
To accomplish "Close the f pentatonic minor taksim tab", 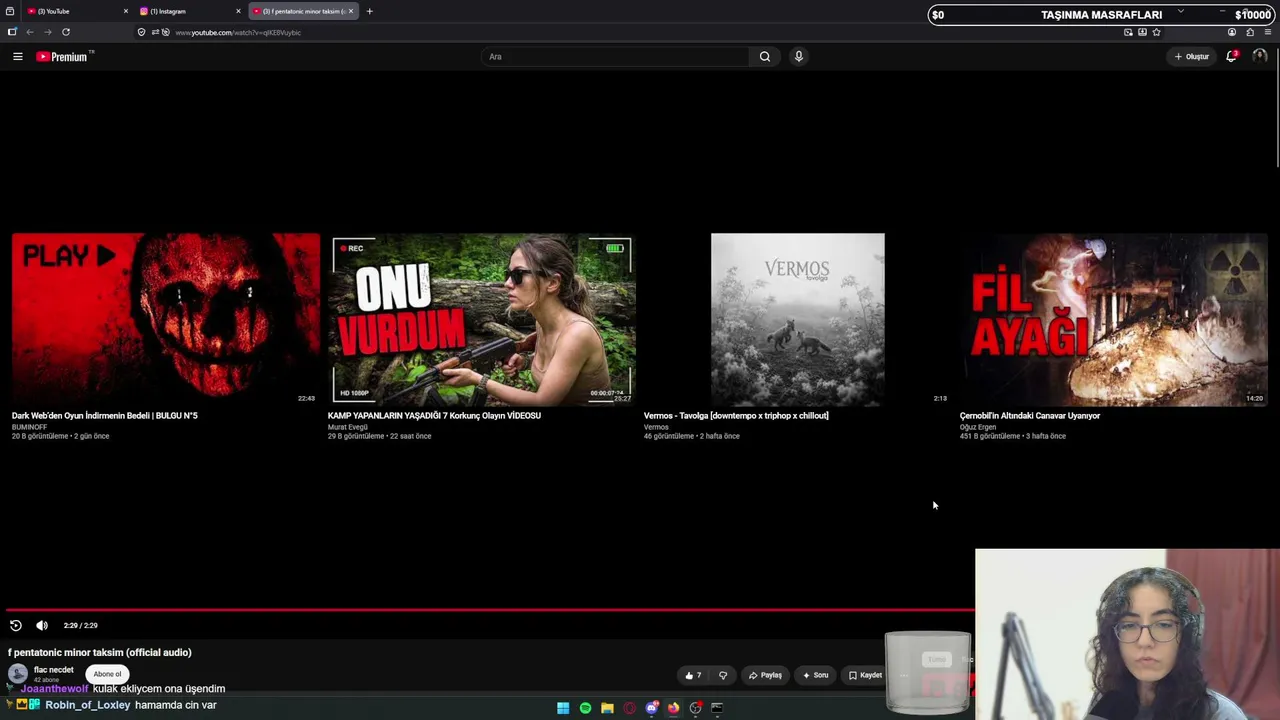I will tap(351, 11).
